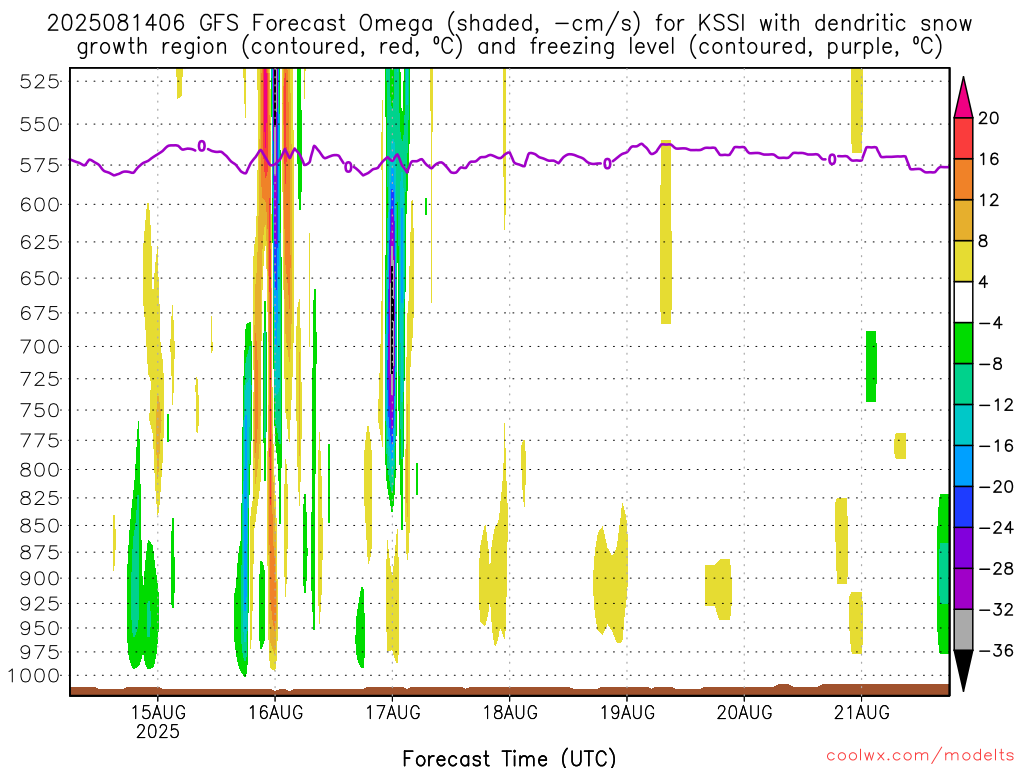Click the coolwx.com/modelts link text
Screen dimensions: 1024x768
tap(920, 756)
